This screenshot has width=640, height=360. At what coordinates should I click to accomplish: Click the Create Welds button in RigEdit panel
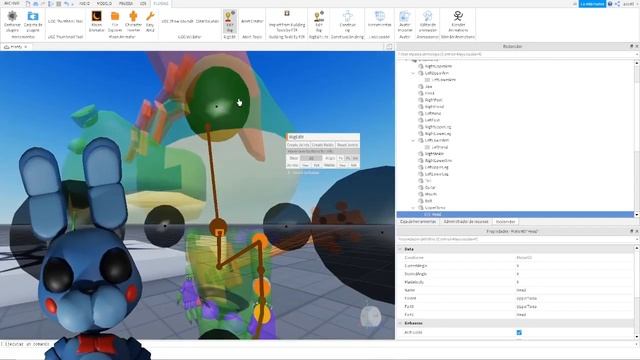coord(322,145)
